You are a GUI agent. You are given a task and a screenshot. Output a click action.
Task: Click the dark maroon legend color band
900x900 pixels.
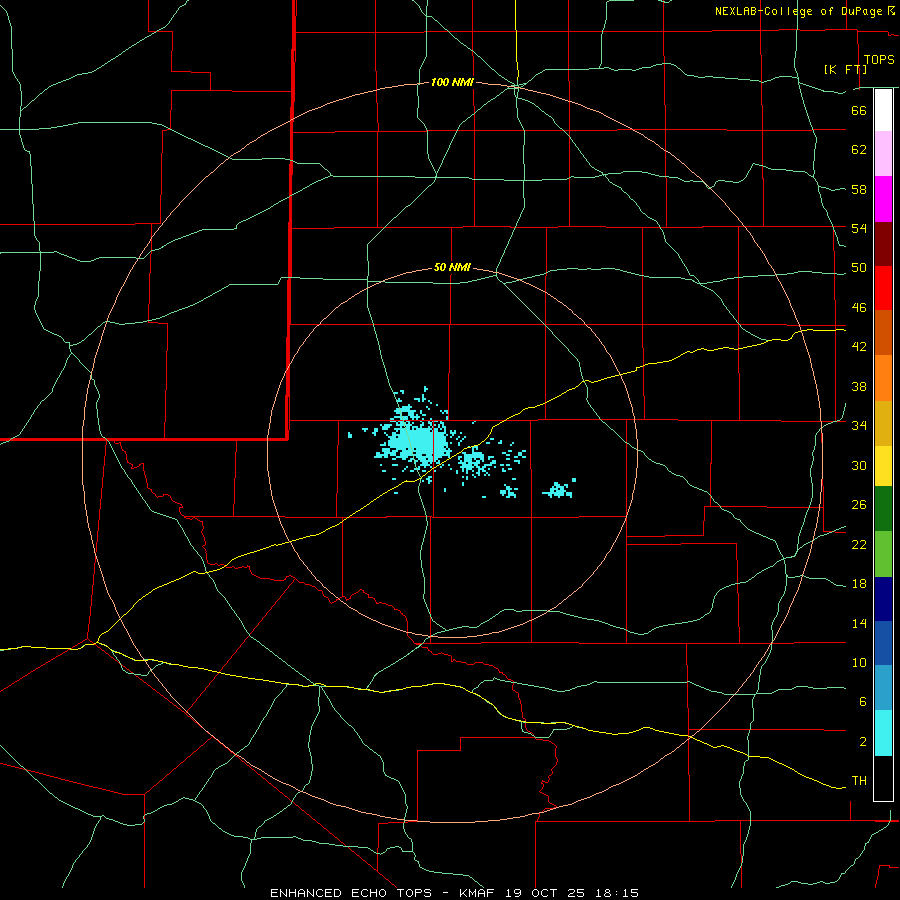click(883, 243)
